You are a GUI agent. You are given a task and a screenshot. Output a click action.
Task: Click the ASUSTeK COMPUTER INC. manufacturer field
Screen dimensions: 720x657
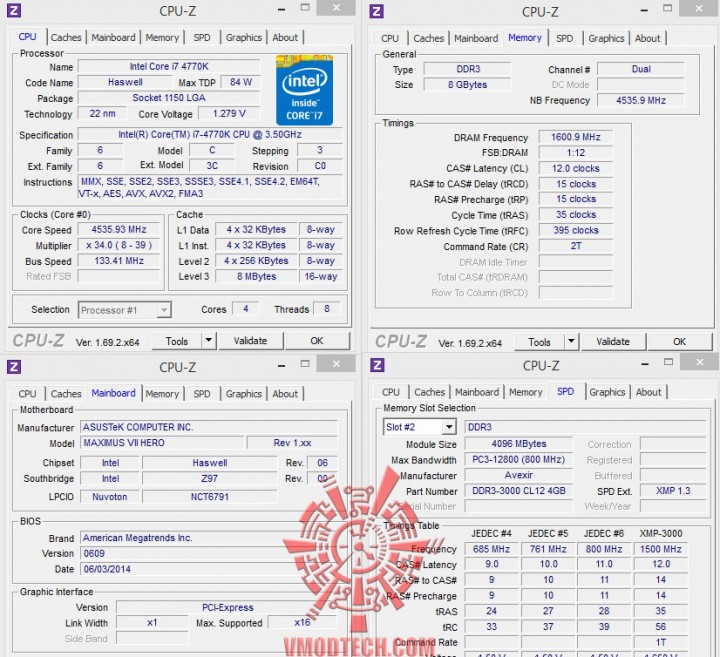(x=209, y=427)
